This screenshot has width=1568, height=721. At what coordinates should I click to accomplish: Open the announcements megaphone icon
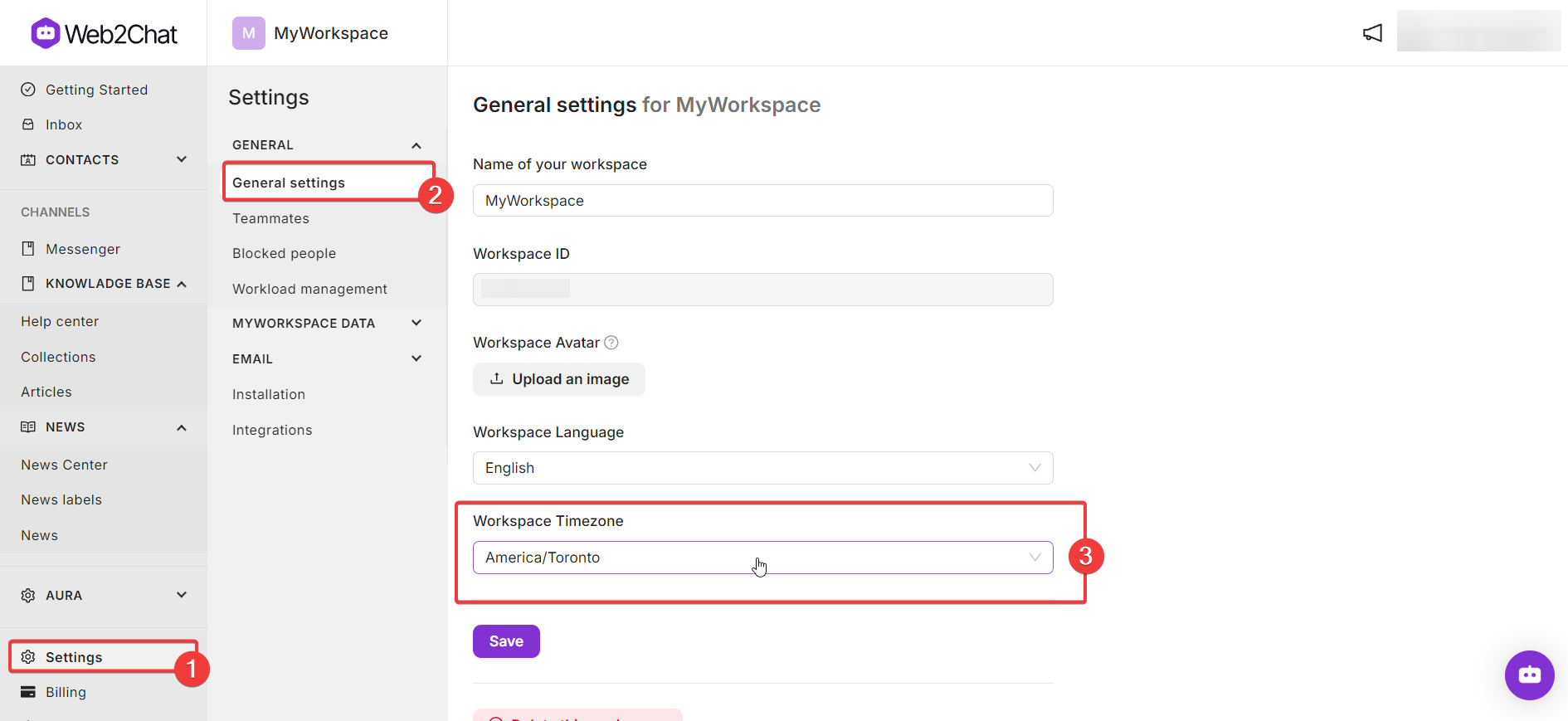pyautogui.click(x=1372, y=33)
